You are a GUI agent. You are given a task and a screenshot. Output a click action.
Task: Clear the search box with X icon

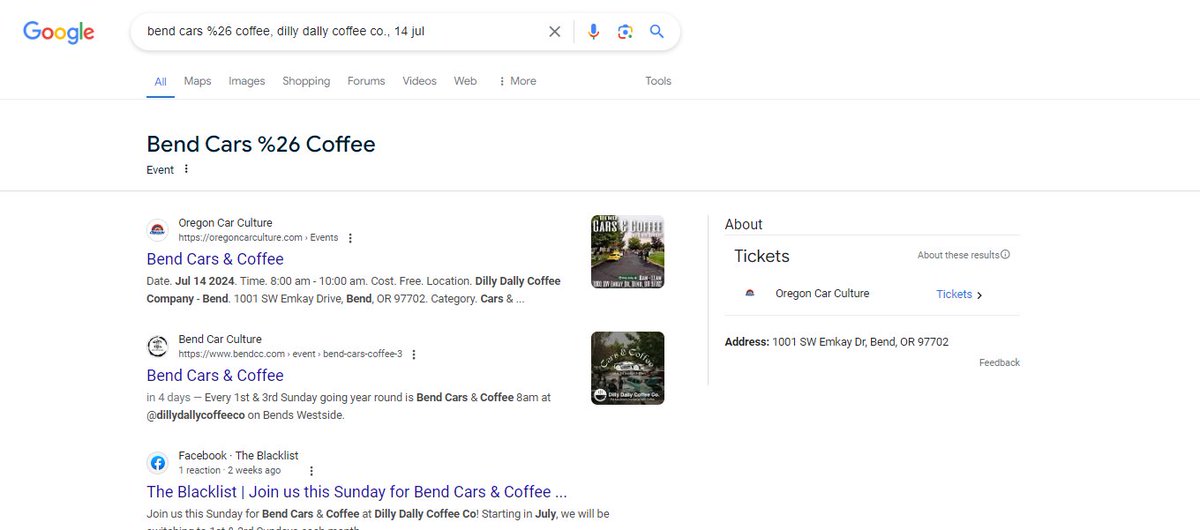coord(555,32)
